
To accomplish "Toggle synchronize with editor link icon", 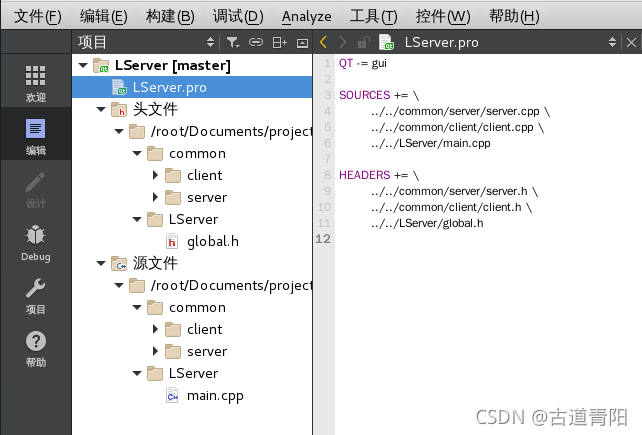I will [256, 42].
